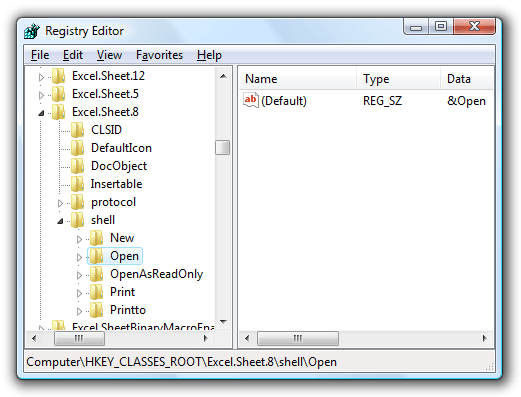The width and height of the screenshot is (521, 397).
Task: Select the Insertable key label
Action: coord(116,184)
